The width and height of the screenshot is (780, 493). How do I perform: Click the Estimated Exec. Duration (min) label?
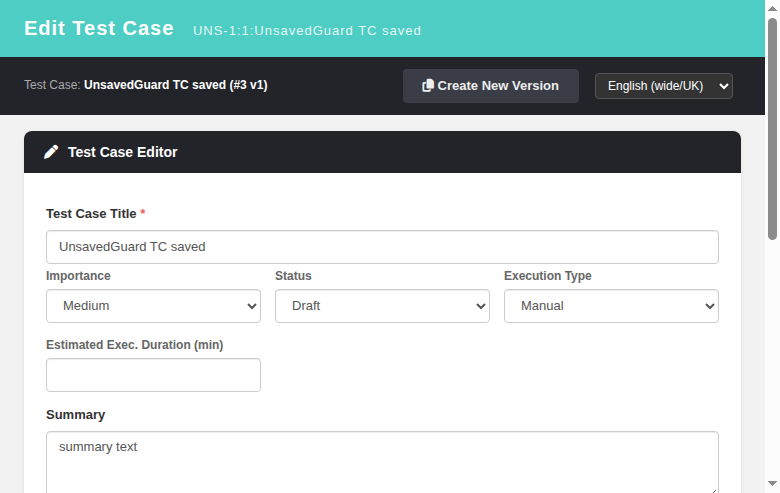coord(134,345)
